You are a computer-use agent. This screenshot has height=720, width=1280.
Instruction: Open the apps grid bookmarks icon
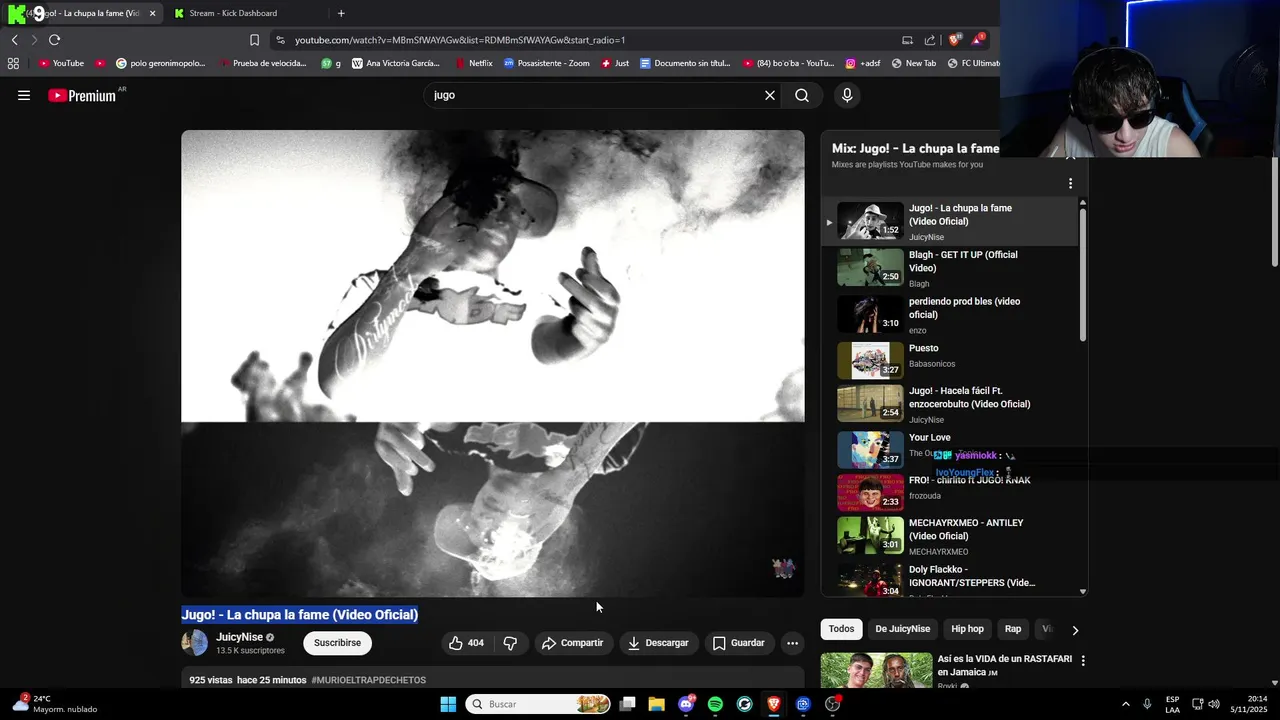13,63
